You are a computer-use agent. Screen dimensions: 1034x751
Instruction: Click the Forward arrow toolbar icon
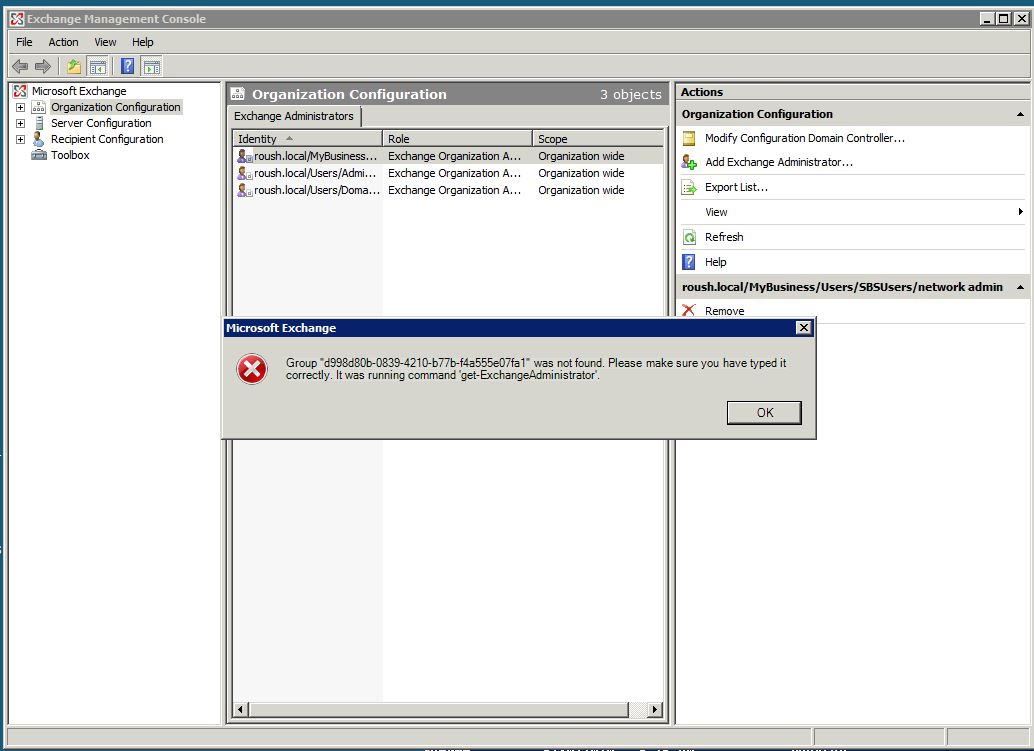tap(43, 67)
